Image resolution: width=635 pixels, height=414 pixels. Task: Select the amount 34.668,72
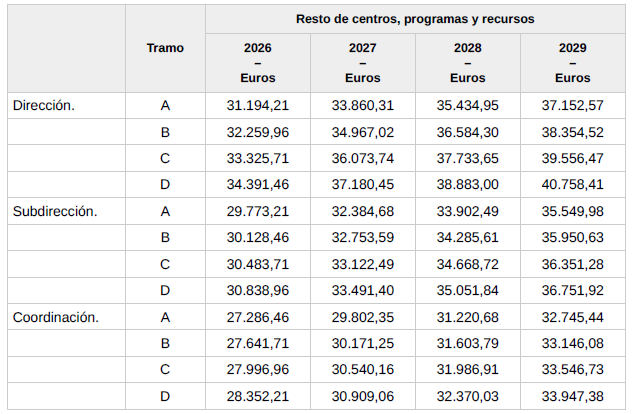click(x=467, y=264)
